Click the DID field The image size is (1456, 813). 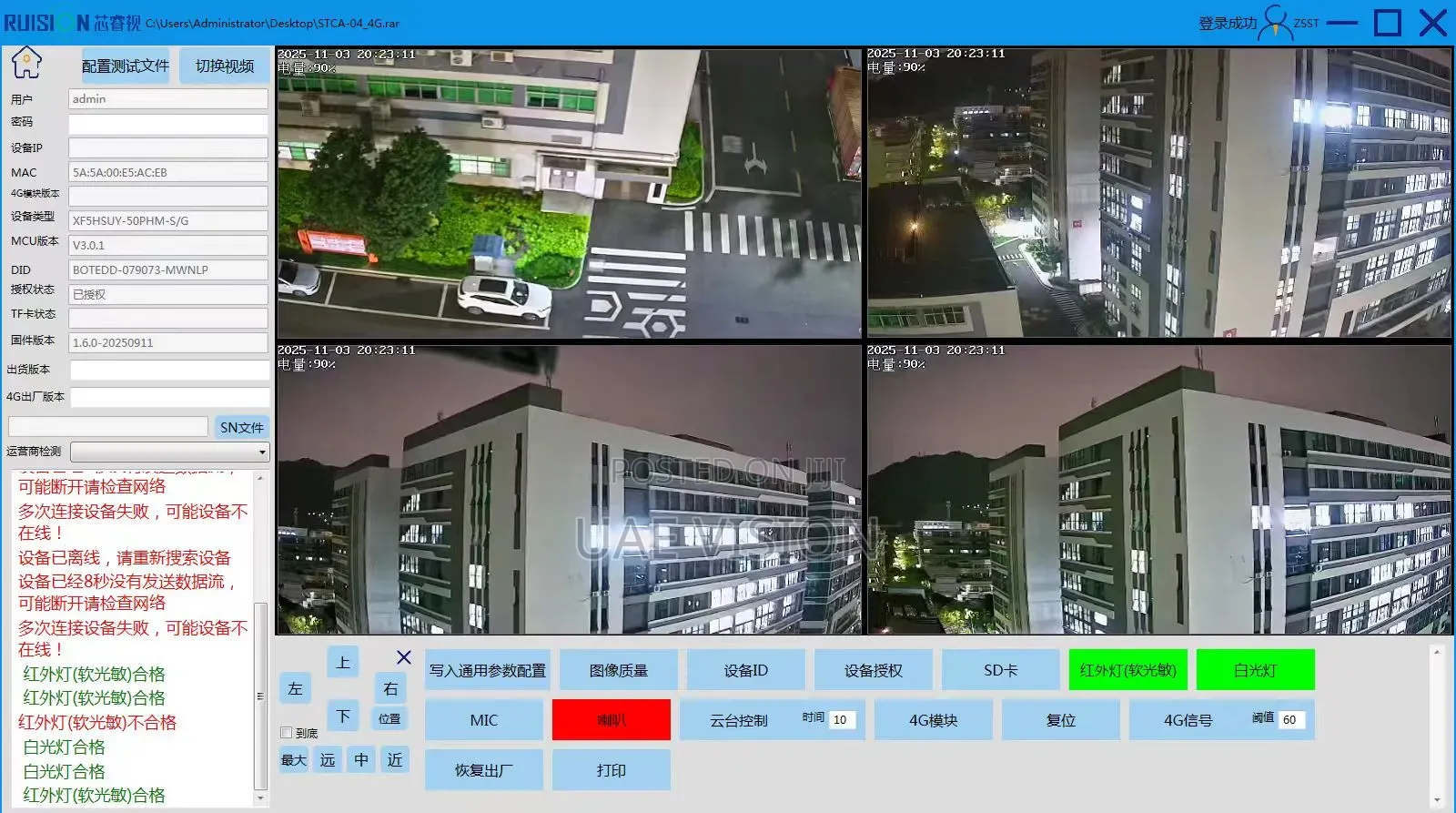(x=168, y=269)
